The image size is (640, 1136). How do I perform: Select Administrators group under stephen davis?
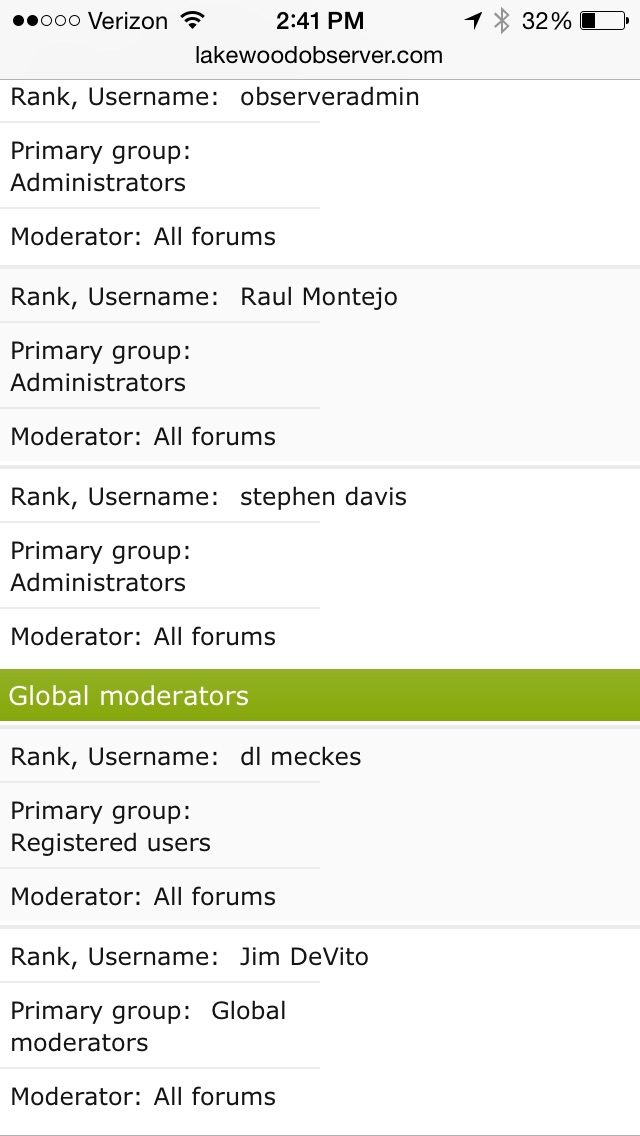point(98,583)
